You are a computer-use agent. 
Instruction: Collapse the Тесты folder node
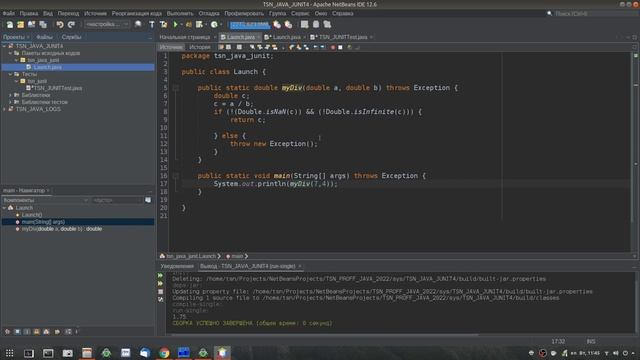click(10, 74)
